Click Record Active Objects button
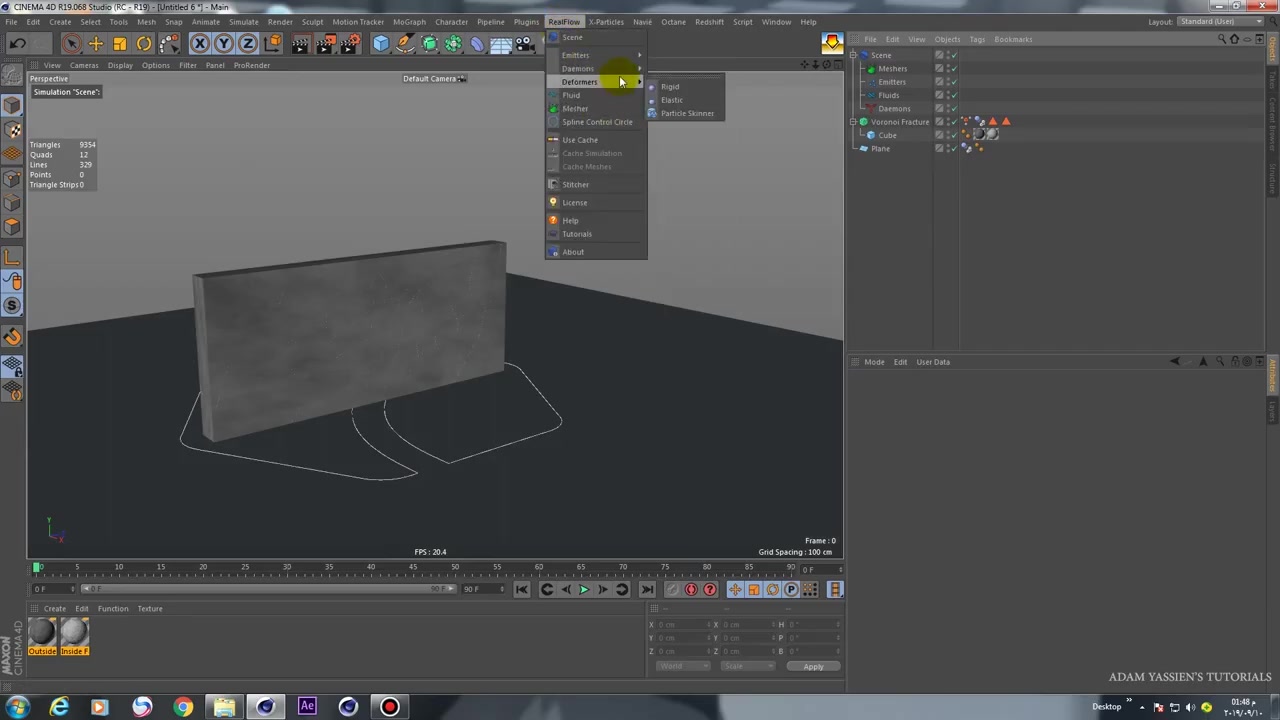Viewport: 1280px width, 720px height. [x=672, y=590]
